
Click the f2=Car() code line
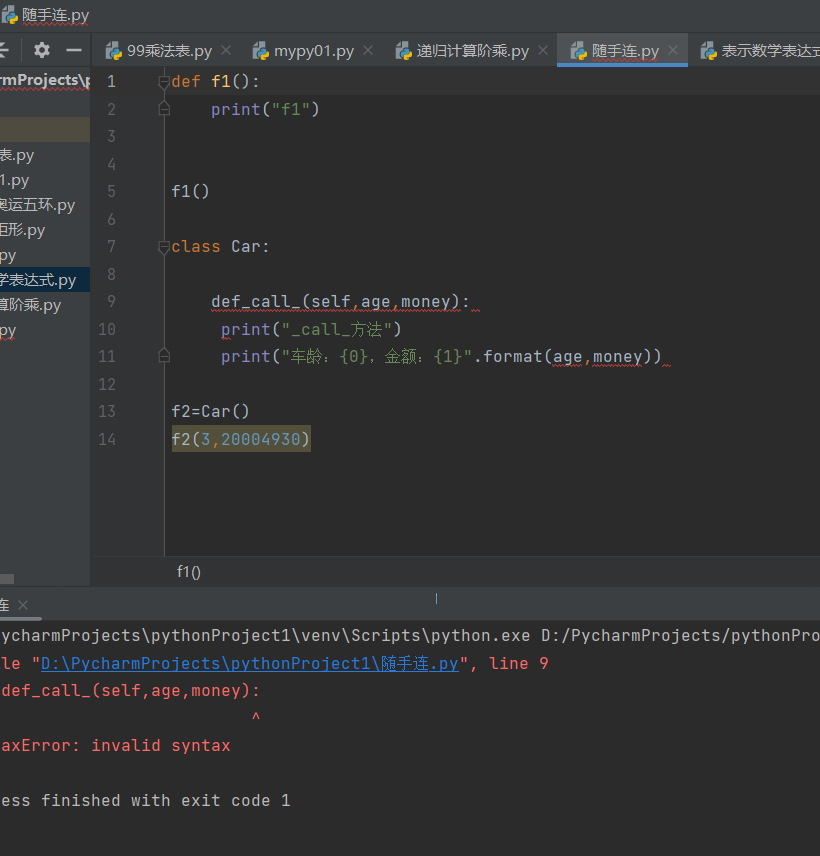coord(210,411)
